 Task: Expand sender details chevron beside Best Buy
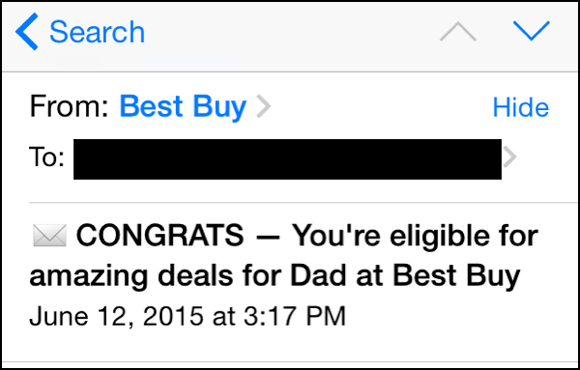click(264, 107)
